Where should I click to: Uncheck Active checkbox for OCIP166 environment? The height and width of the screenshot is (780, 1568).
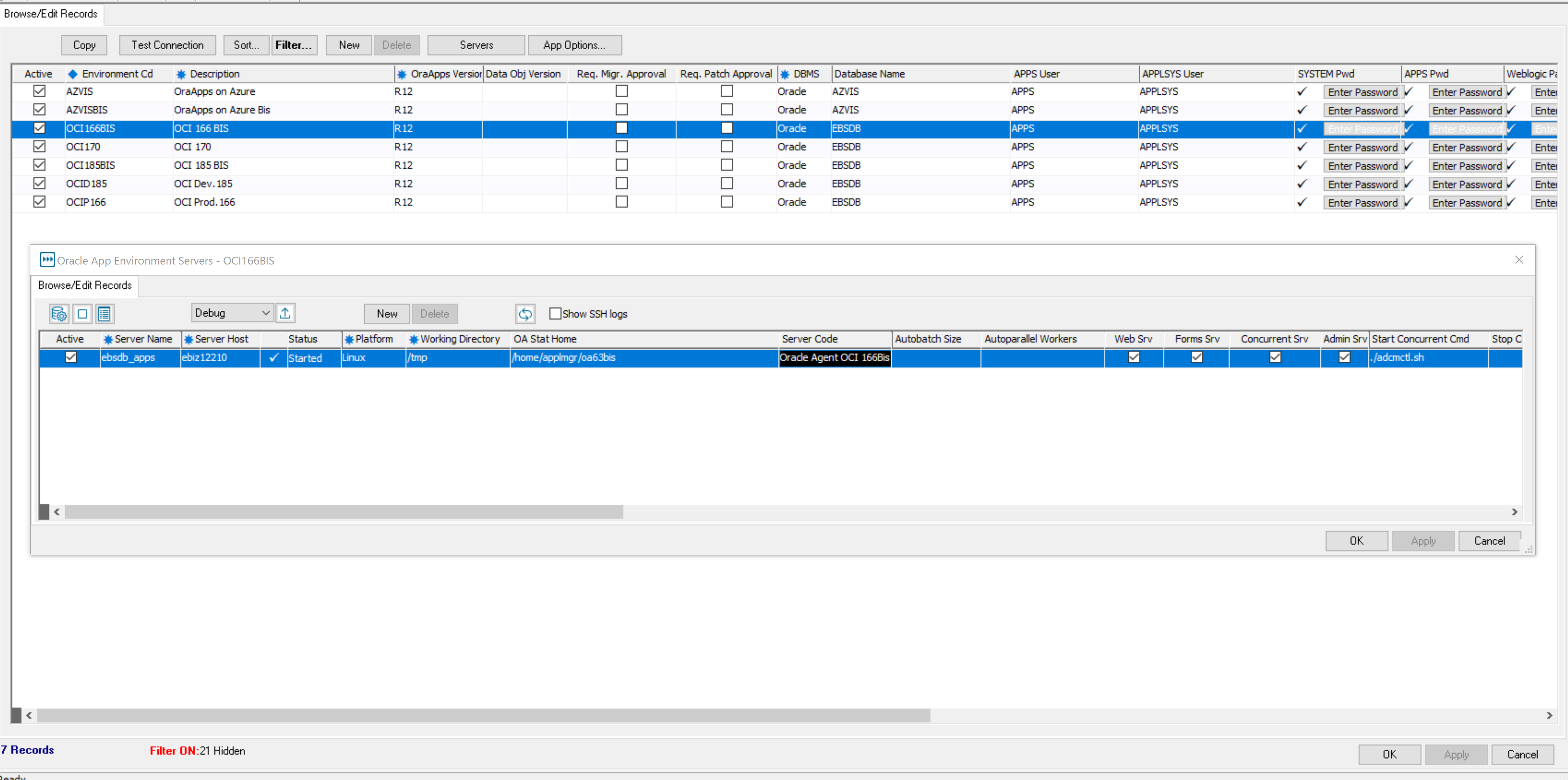tap(39, 202)
